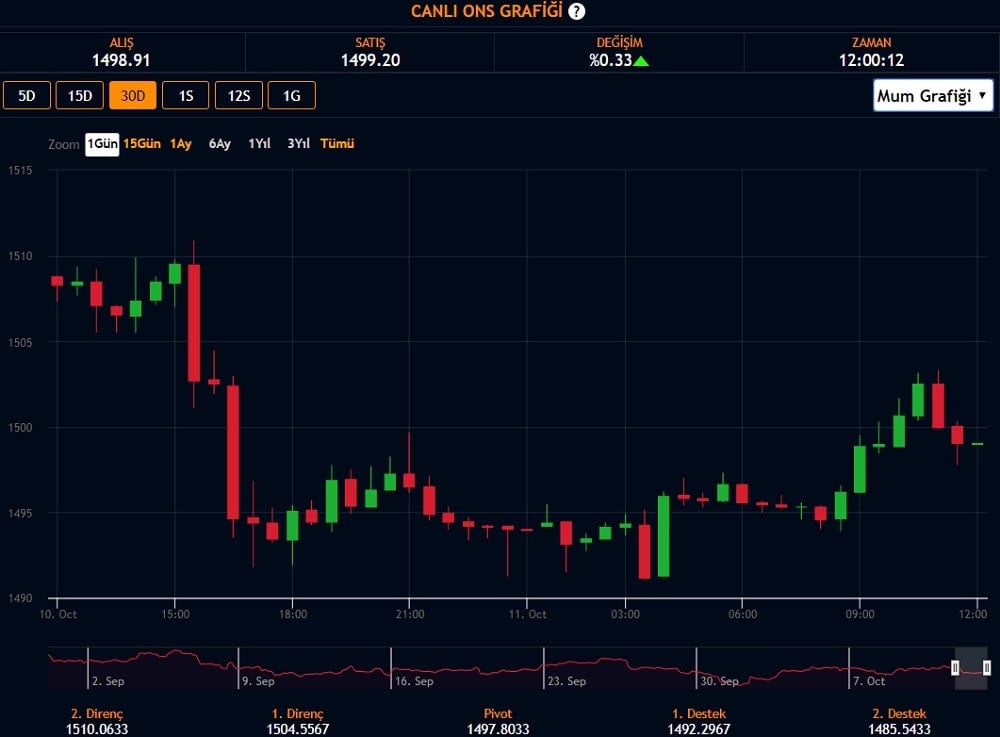Image resolution: width=1000 pixels, height=737 pixels.
Task: Select the active 30D interval
Action: pyautogui.click(x=133, y=96)
